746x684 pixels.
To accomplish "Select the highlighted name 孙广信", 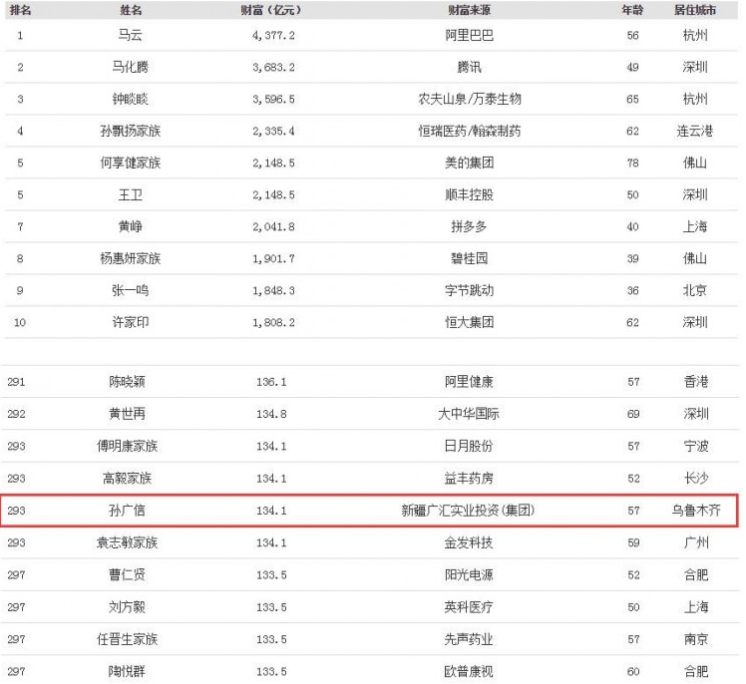I will point(127,510).
